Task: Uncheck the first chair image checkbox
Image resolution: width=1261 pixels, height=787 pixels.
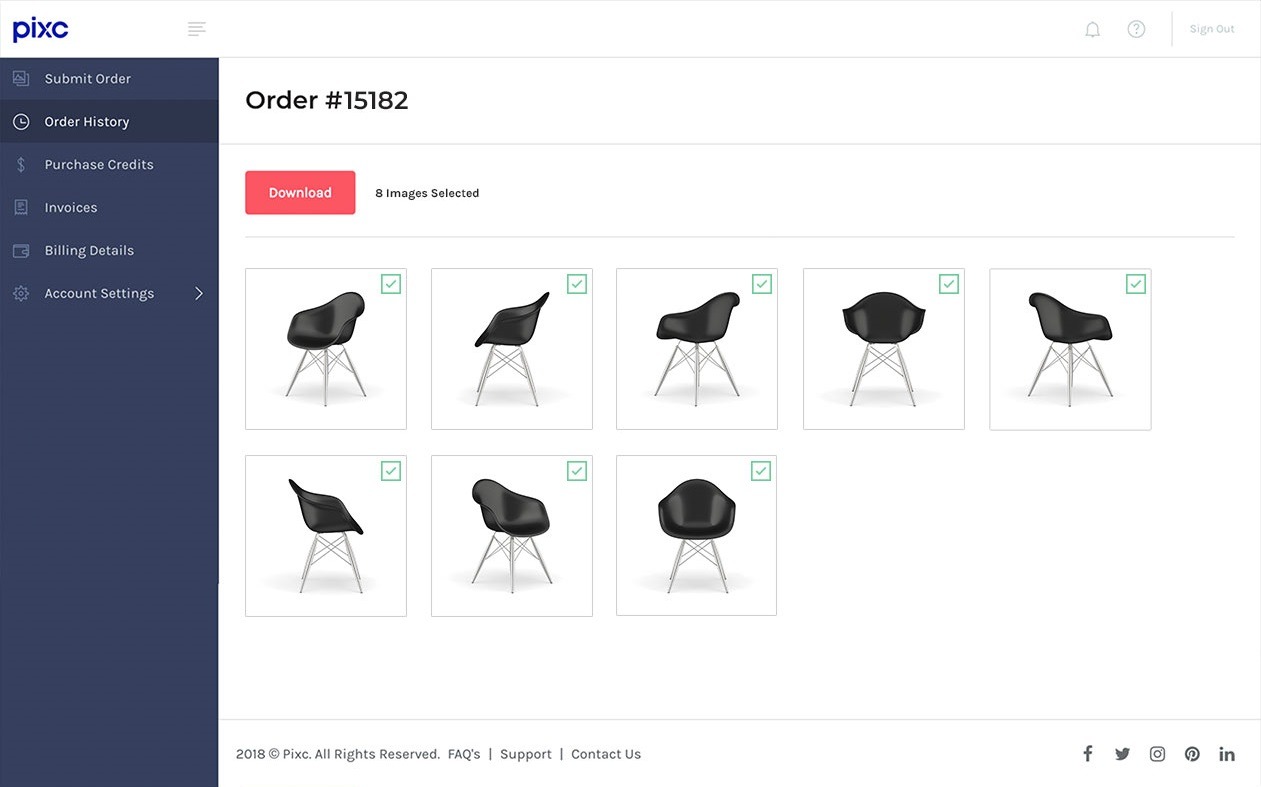Action: [391, 284]
